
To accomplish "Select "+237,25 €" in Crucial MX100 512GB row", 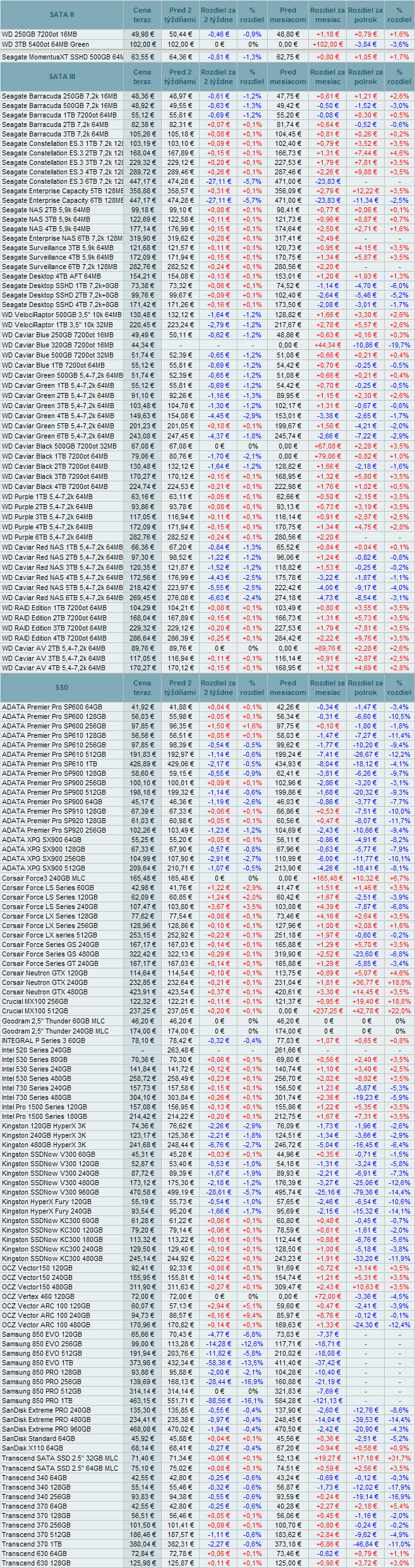I will pyautogui.click(x=327, y=1011).
